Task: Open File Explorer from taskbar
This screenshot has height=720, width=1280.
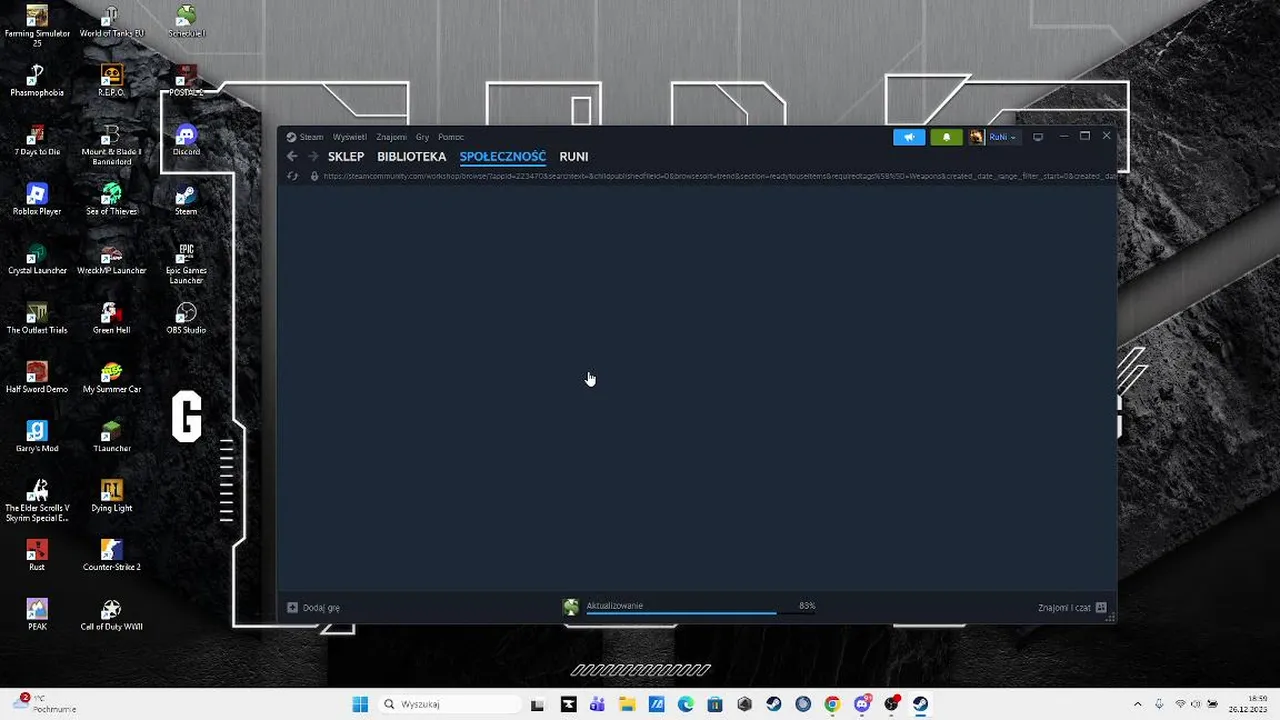Action: click(x=627, y=704)
